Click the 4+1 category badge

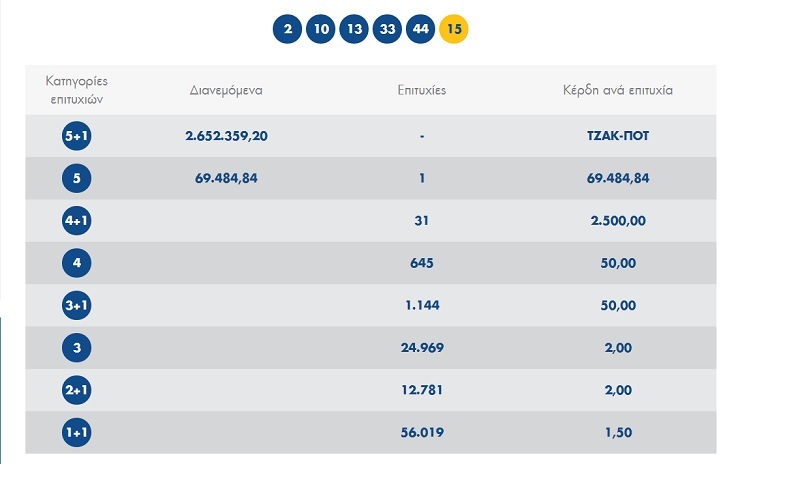(76, 221)
